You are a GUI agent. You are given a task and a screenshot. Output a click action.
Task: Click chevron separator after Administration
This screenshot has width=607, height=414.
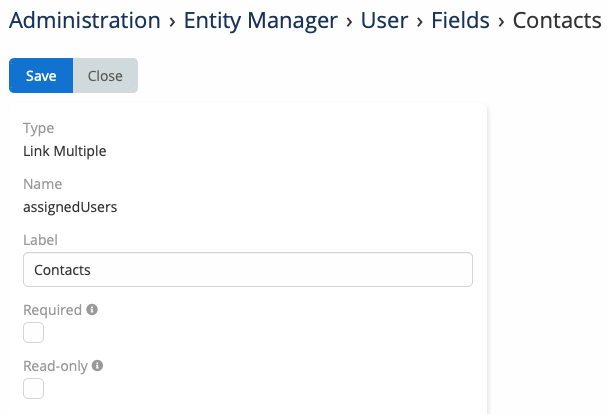(172, 21)
